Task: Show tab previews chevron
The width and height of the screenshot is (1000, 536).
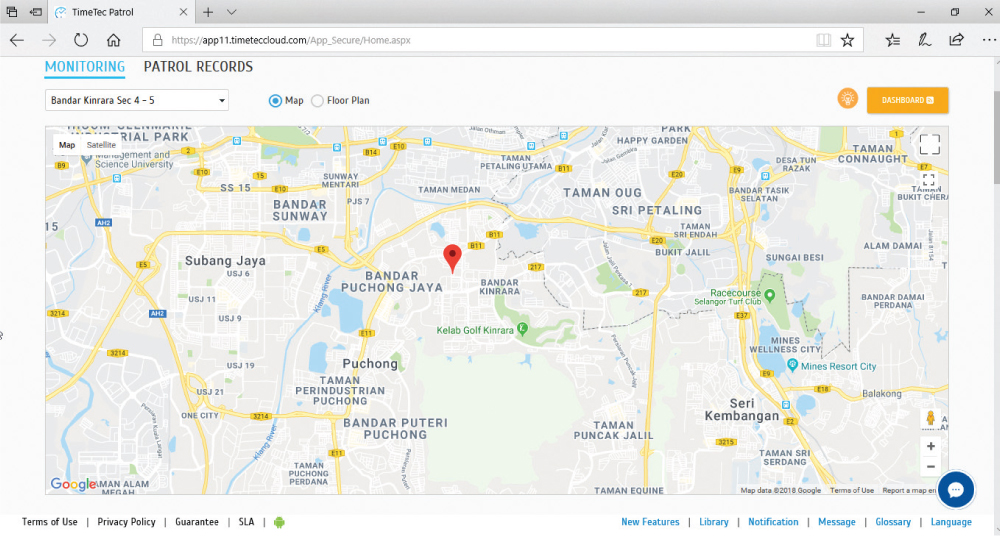Action: 232,12
